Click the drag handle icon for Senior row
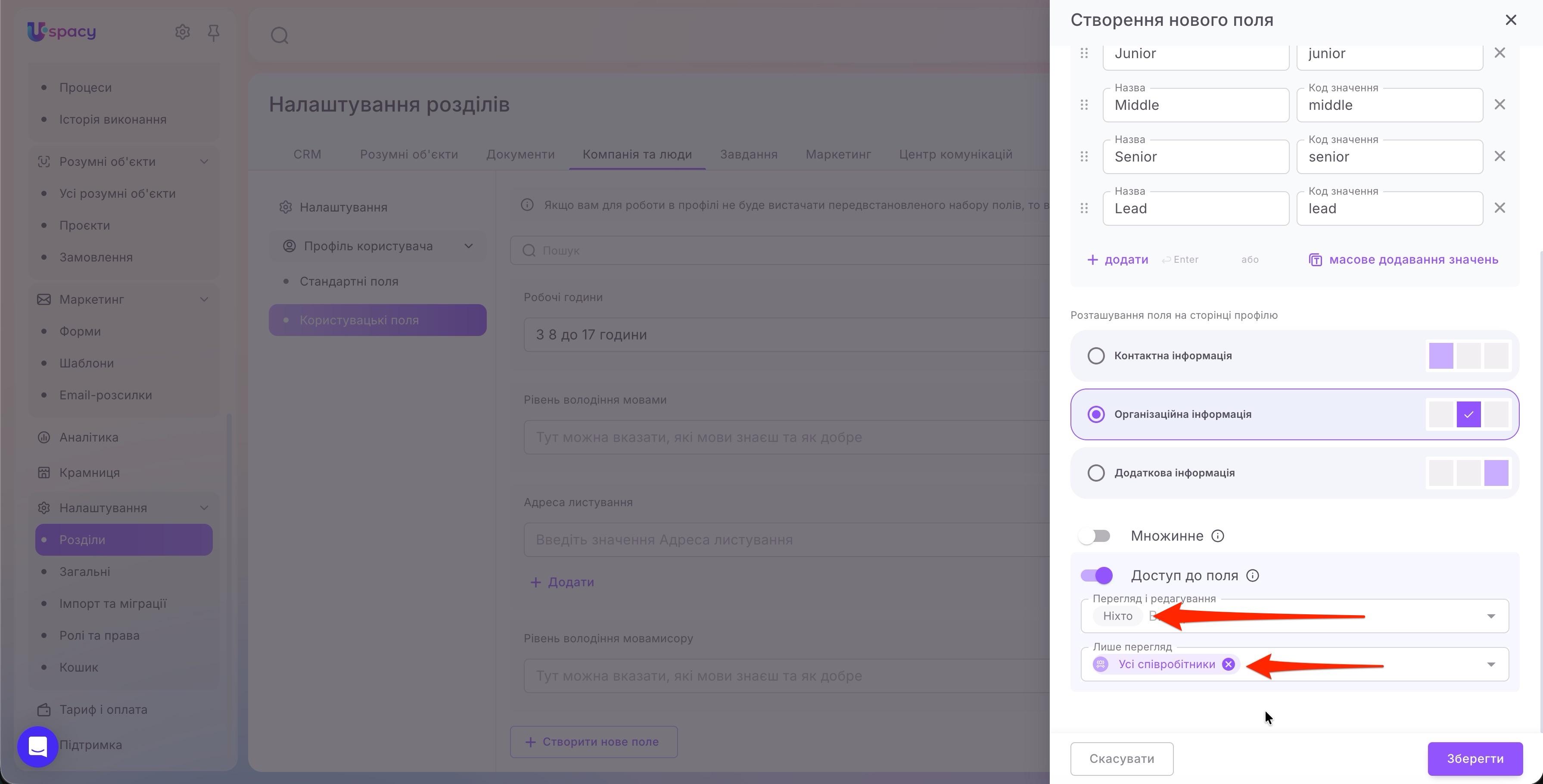This screenshot has height=784, width=1543. pos(1083,156)
